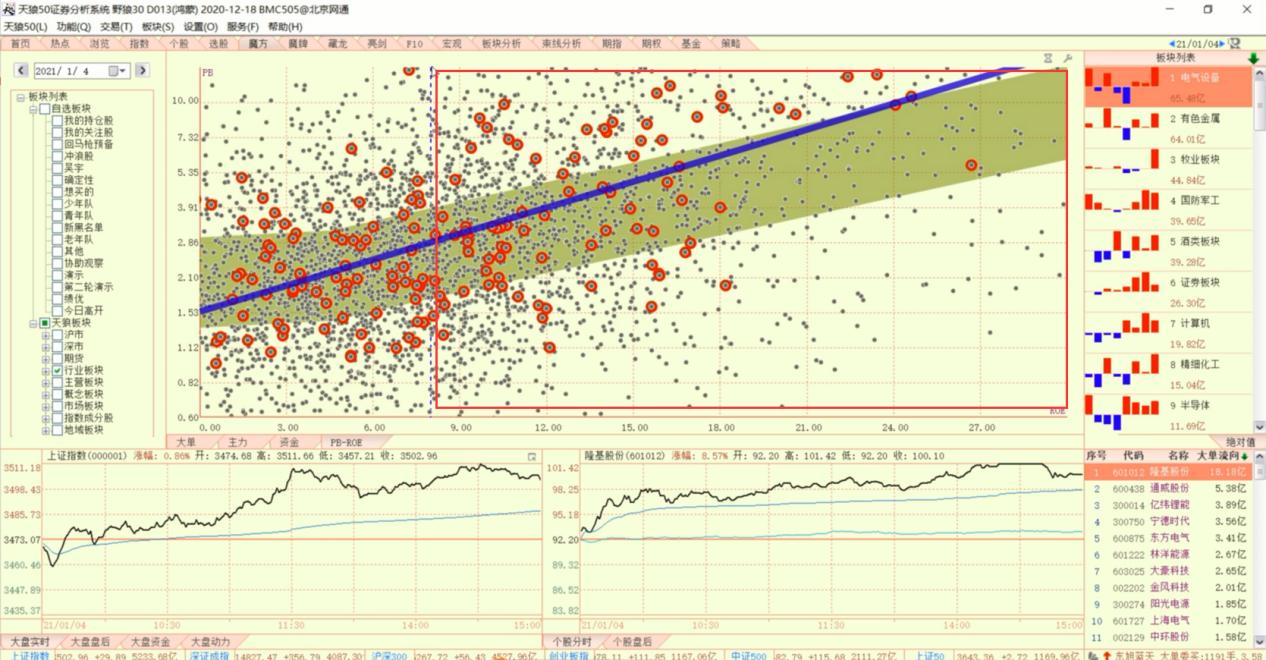
Task: Check the 回马枪预备 checkbox
Action: tap(57, 144)
